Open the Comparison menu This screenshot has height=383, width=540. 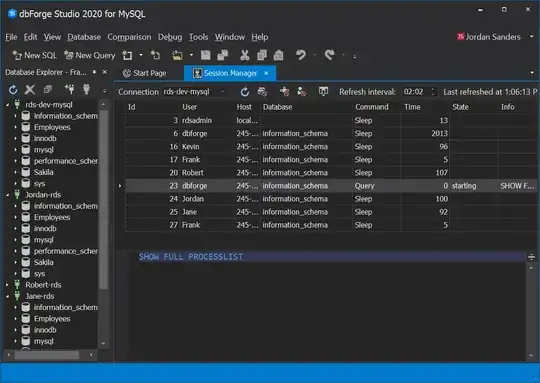coord(129,37)
